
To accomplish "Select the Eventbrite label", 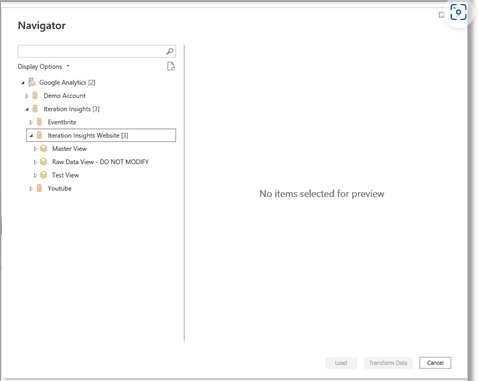I will coord(62,122).
